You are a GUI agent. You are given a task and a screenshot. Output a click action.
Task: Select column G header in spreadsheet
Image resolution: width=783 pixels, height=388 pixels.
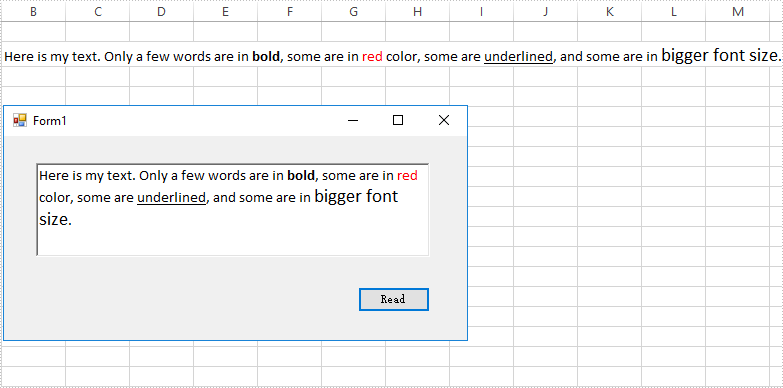[353, 11]
